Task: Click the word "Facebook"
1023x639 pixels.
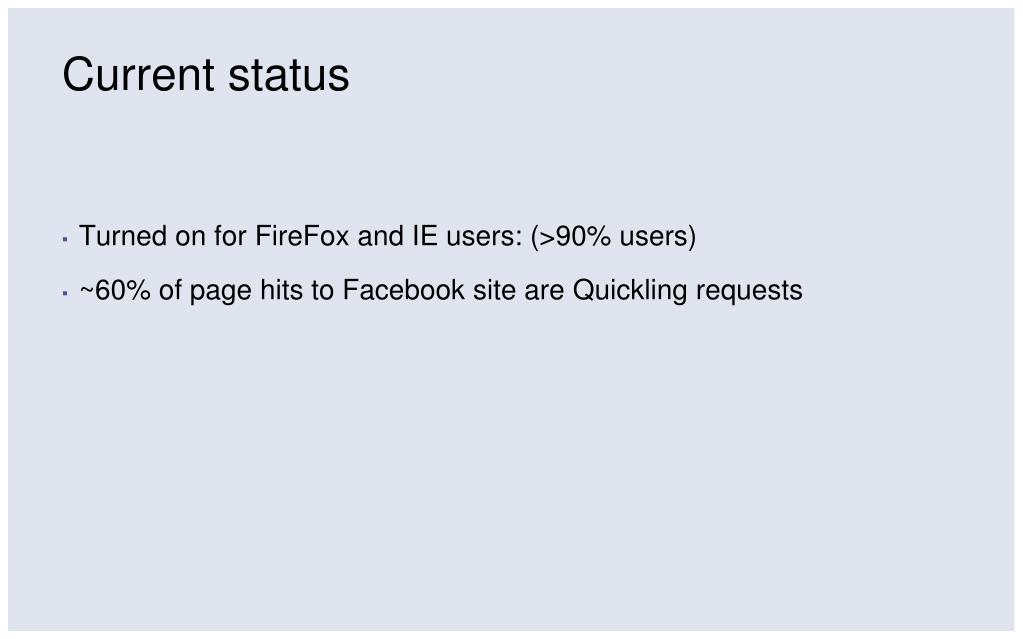Action: coord(403,290)
